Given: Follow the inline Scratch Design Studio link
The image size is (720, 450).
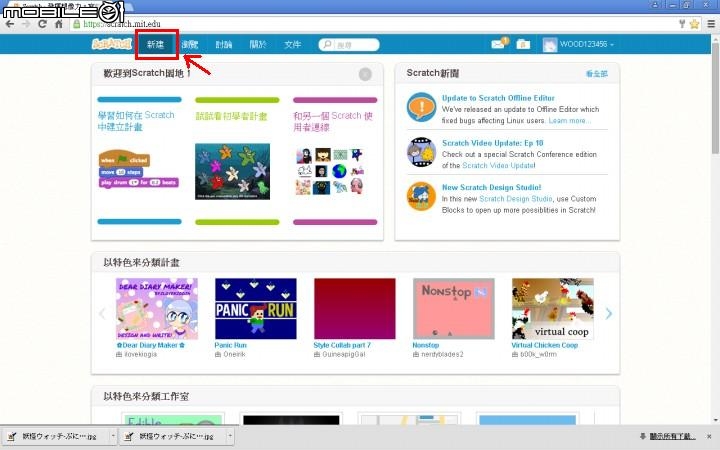Looking at the screenshot, I should click(x=516, y=199).
